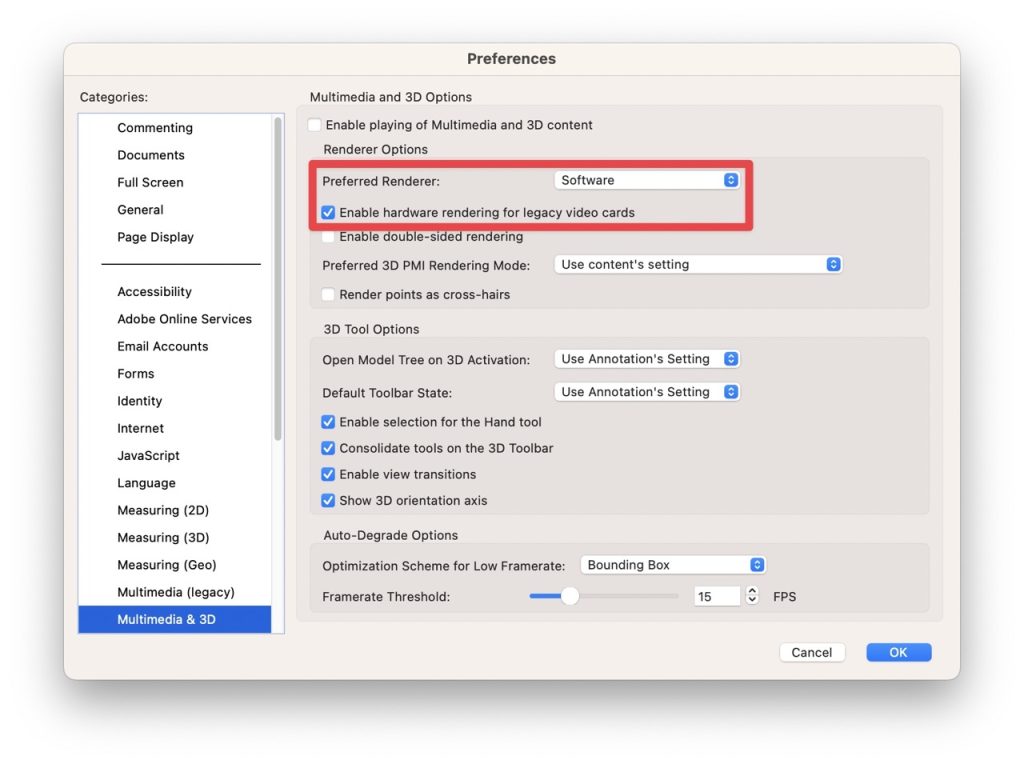
Task: Disable view transitions
Action: click(329, 474)
